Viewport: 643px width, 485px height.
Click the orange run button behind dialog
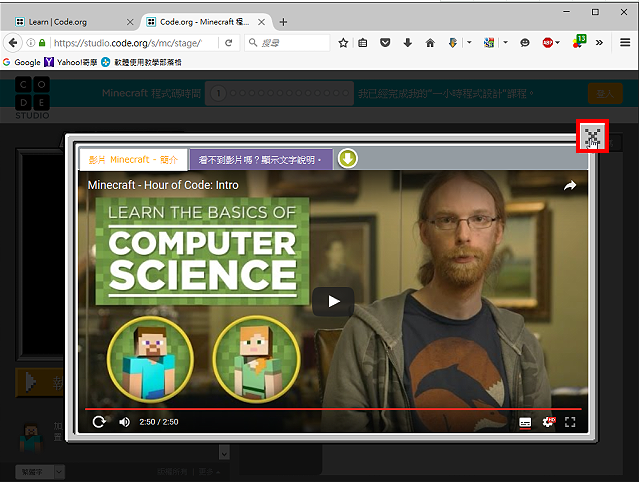(x=39, y=382)
